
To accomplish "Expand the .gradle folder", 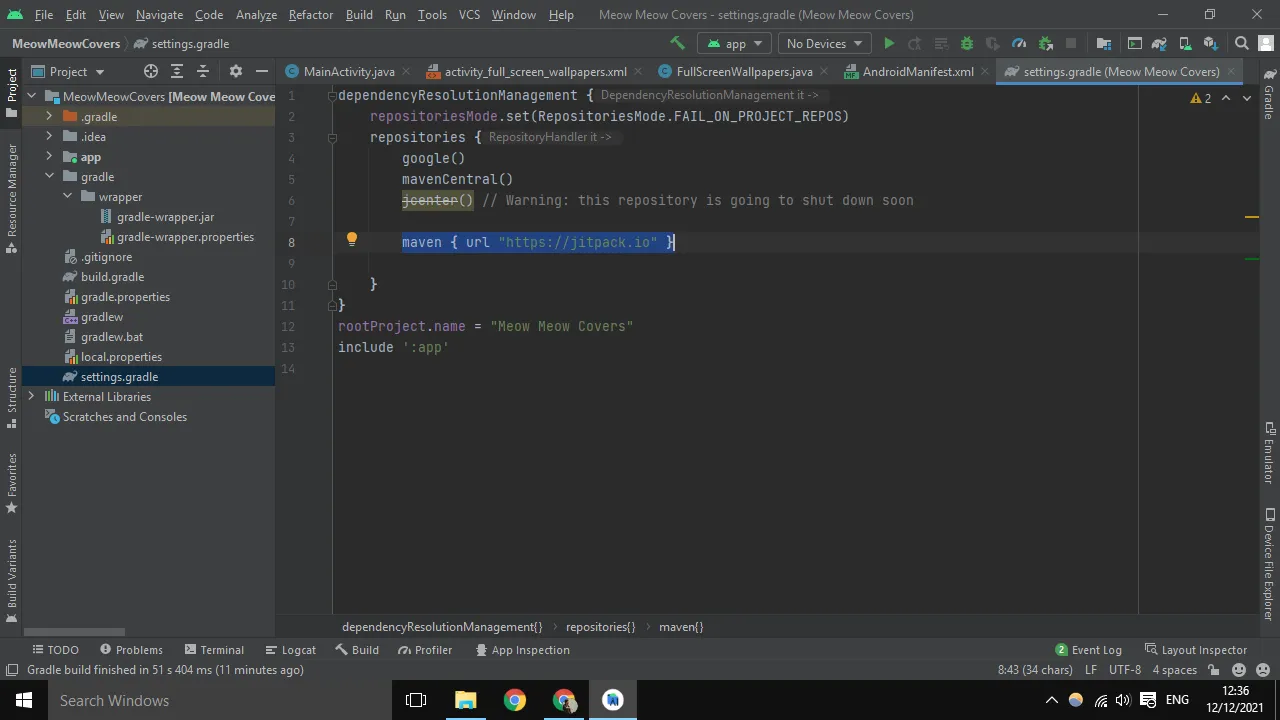I will pyautogui.click(x=49, y=116).
